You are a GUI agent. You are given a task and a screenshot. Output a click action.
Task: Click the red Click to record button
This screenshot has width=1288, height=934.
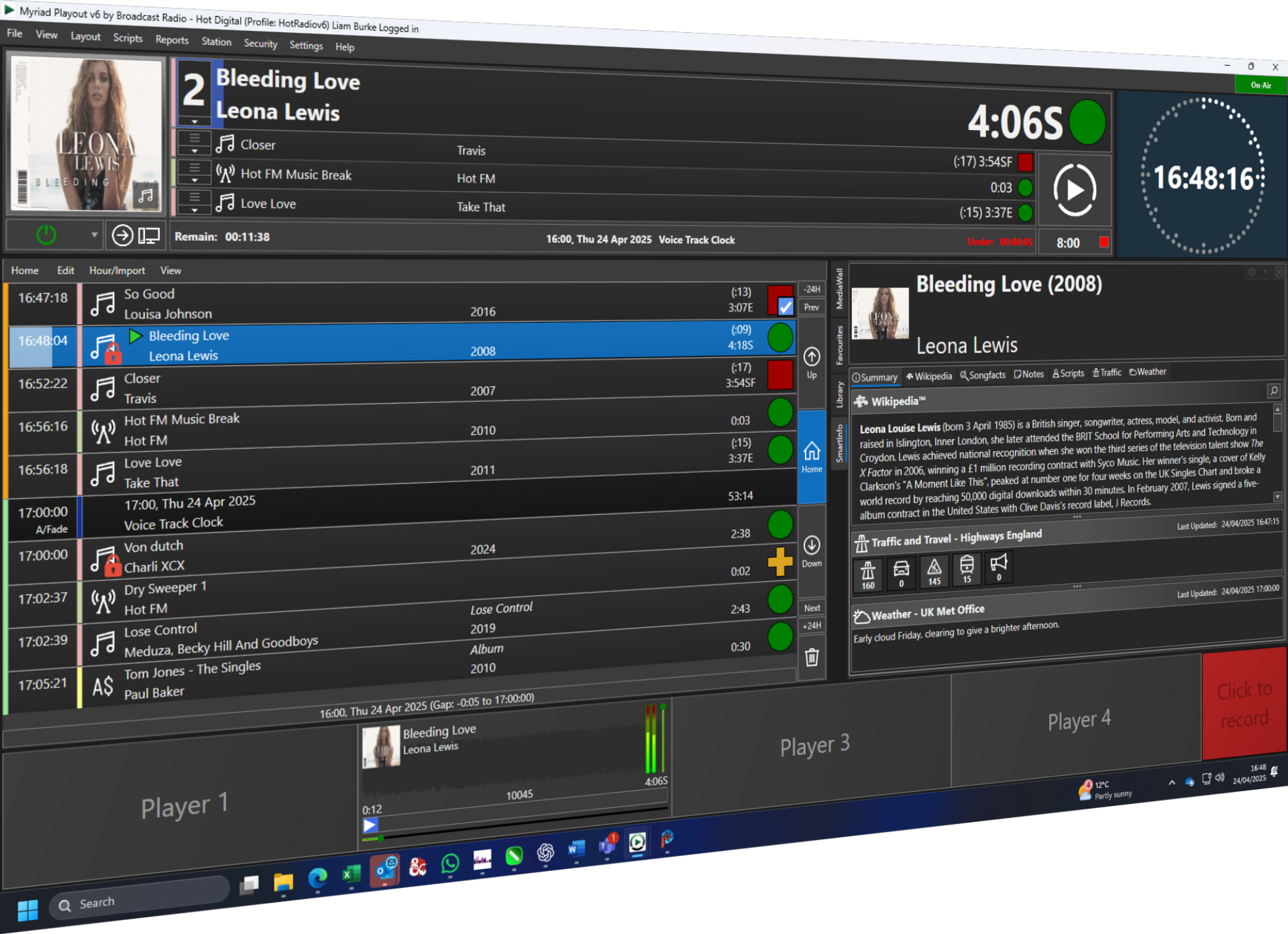click(x=1244, y=703)
